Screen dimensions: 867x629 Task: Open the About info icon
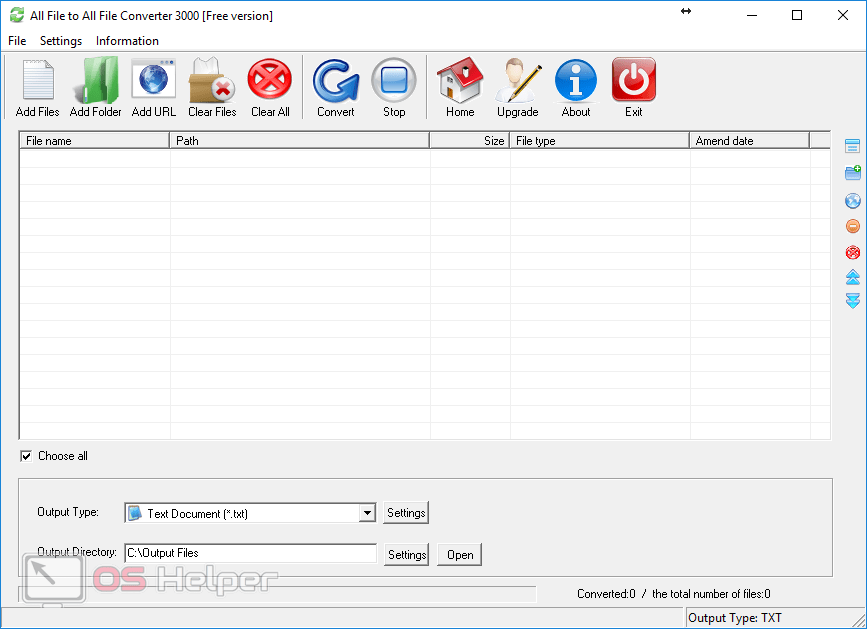[576, 82]
